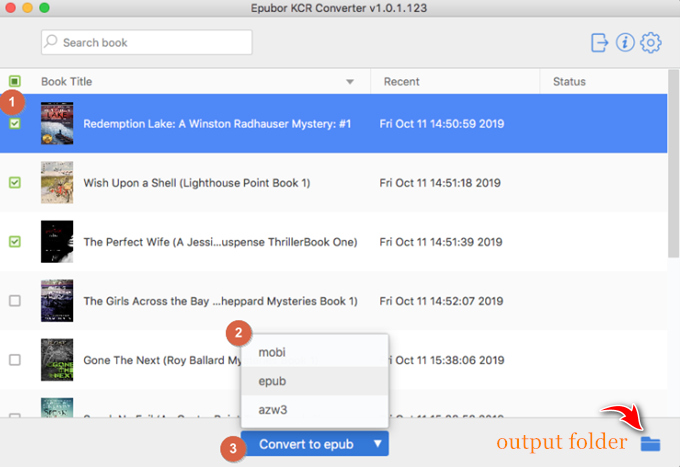680x467 pixels.
Task: Select Wish Upon a Shell title text
Action: point(196,183)
